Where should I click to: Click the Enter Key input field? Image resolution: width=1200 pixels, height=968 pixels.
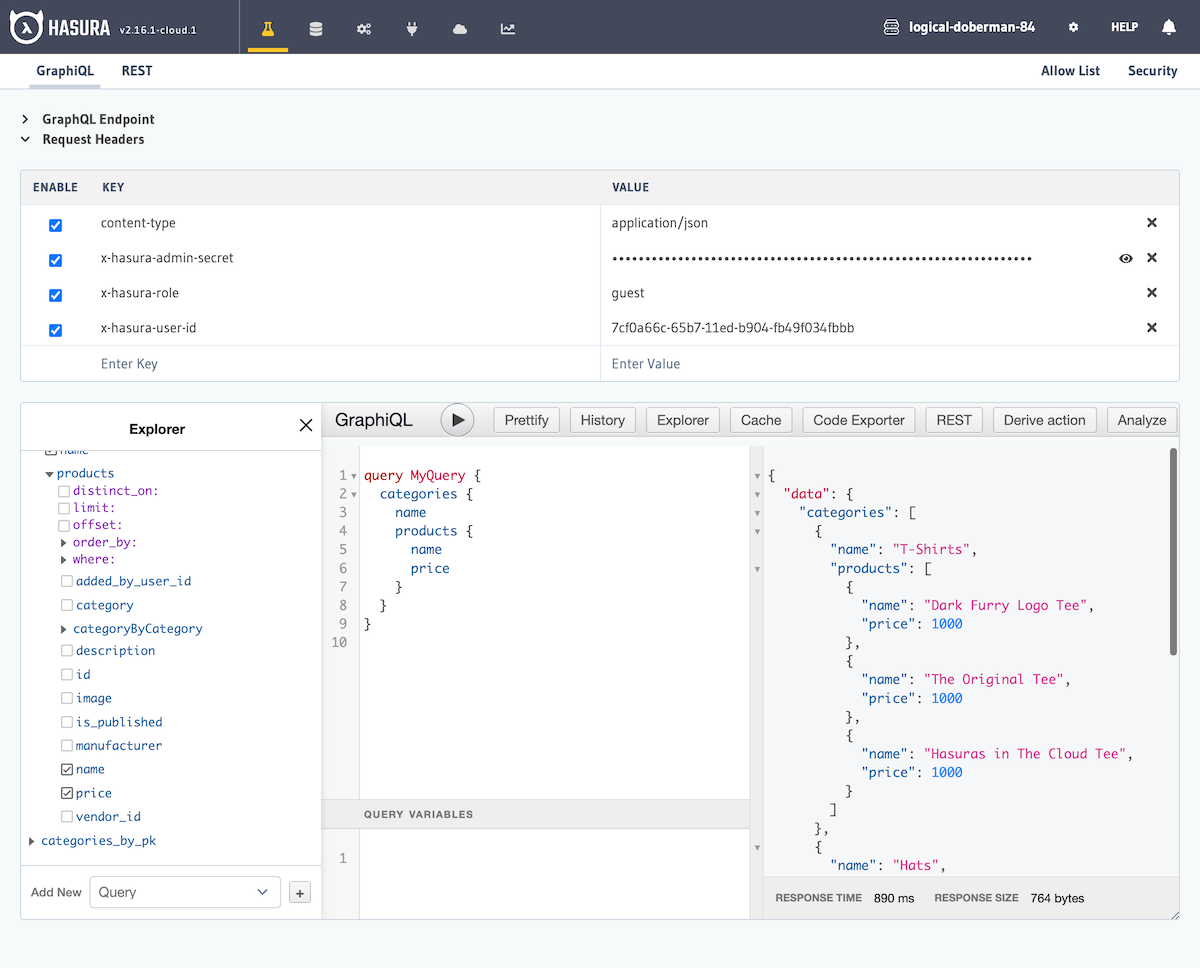[310, 364]
